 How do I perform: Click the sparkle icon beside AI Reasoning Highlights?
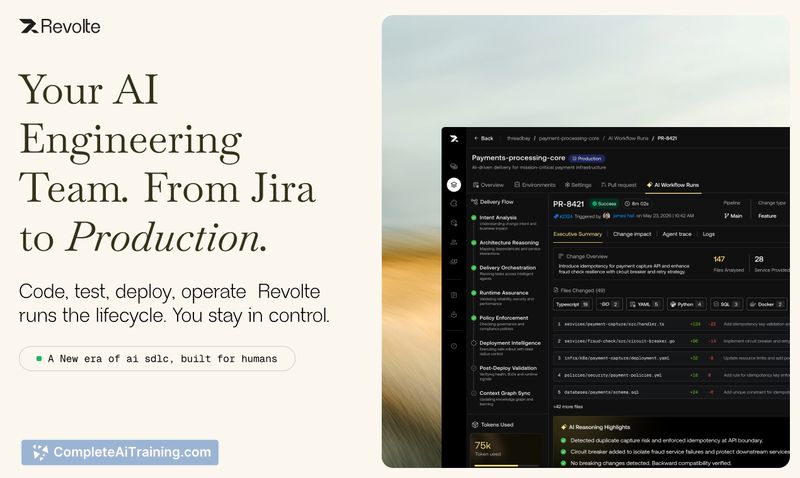click(x=564, y=427)
